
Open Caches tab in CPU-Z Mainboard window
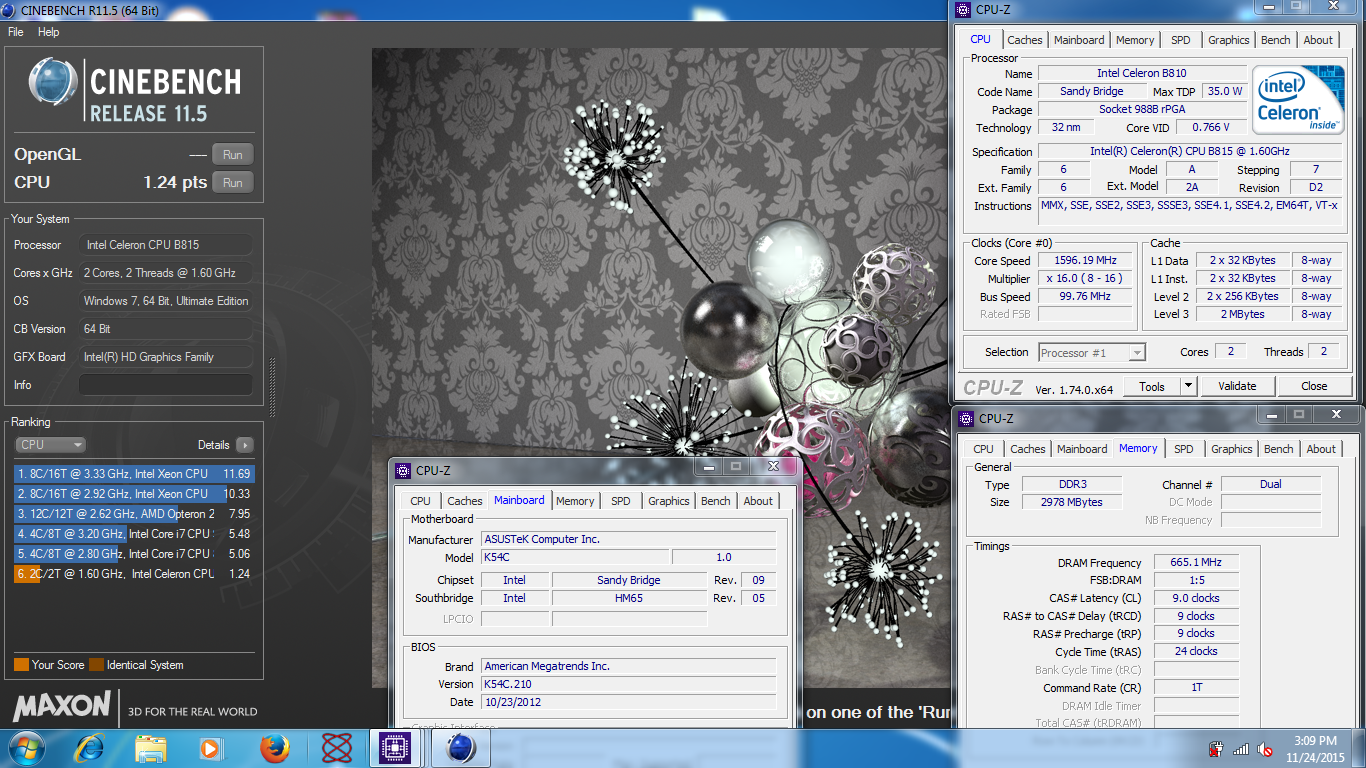(x=465, y=501)
